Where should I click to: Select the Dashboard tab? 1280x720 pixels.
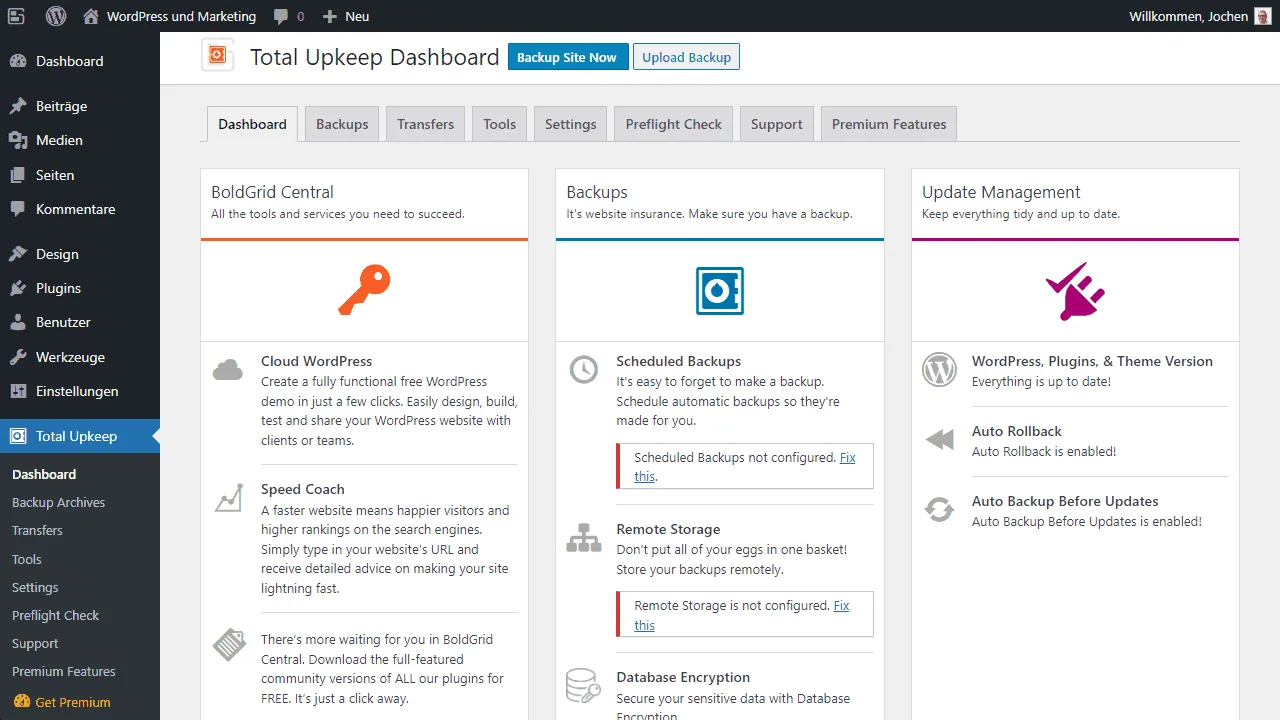coord(252,124)
